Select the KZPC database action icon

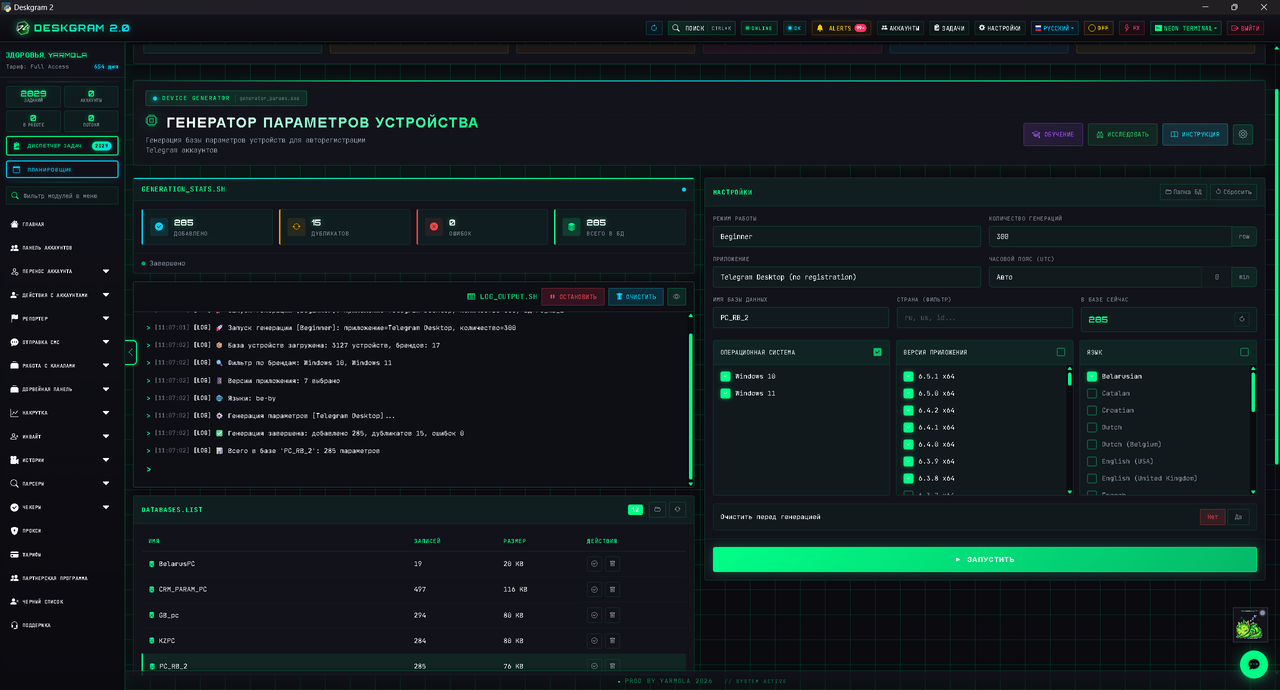tap(594, 640)
